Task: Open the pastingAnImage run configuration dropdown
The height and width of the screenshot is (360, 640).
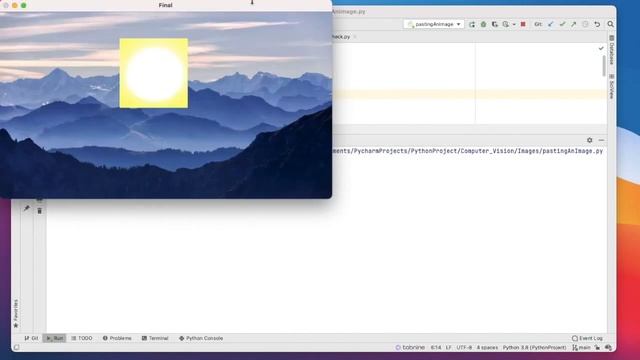Action: tap(433, 24)
